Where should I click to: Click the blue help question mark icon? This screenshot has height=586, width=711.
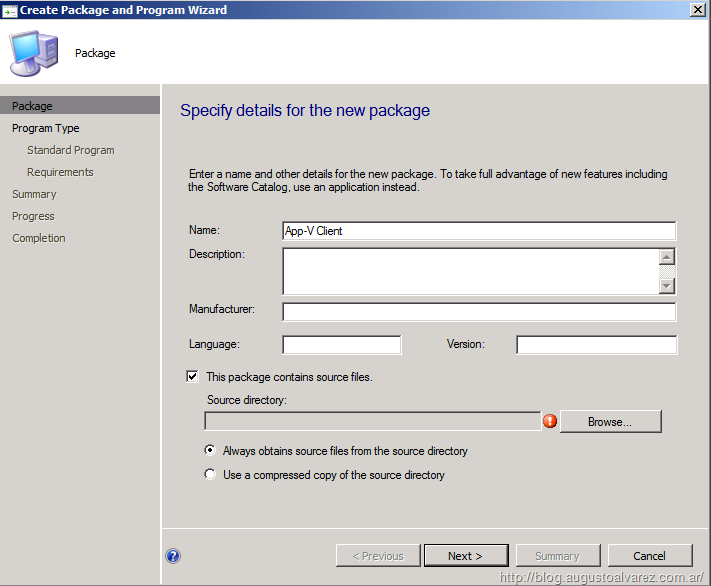point(173,556)
